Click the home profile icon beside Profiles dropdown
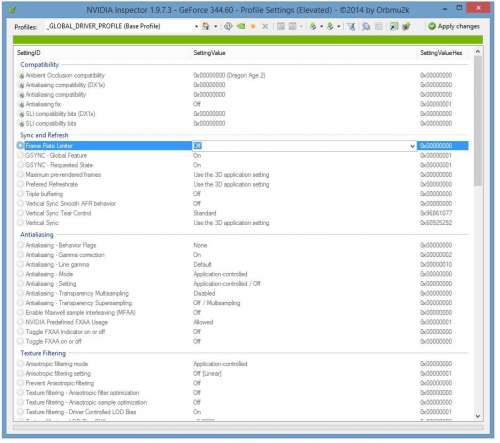The image size is (500, 443). 206,26
